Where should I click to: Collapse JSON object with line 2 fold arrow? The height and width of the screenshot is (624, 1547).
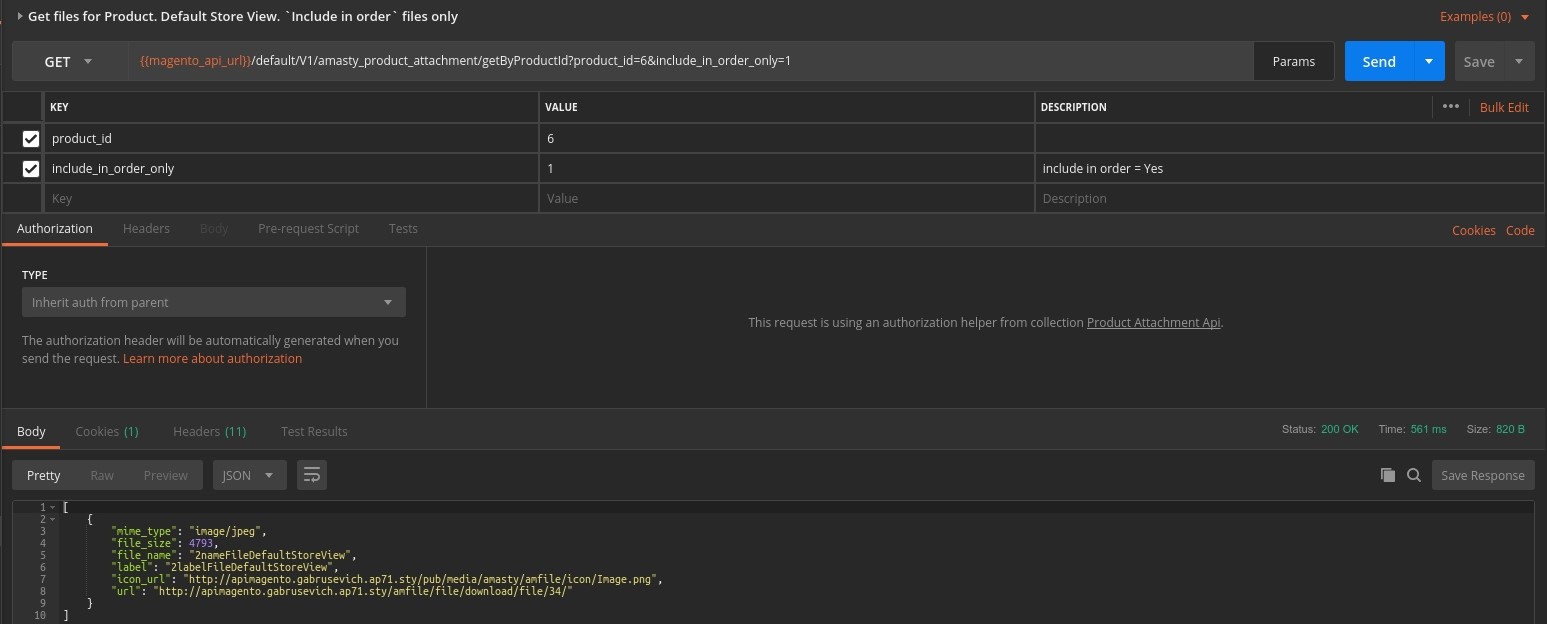coord(52,520)
